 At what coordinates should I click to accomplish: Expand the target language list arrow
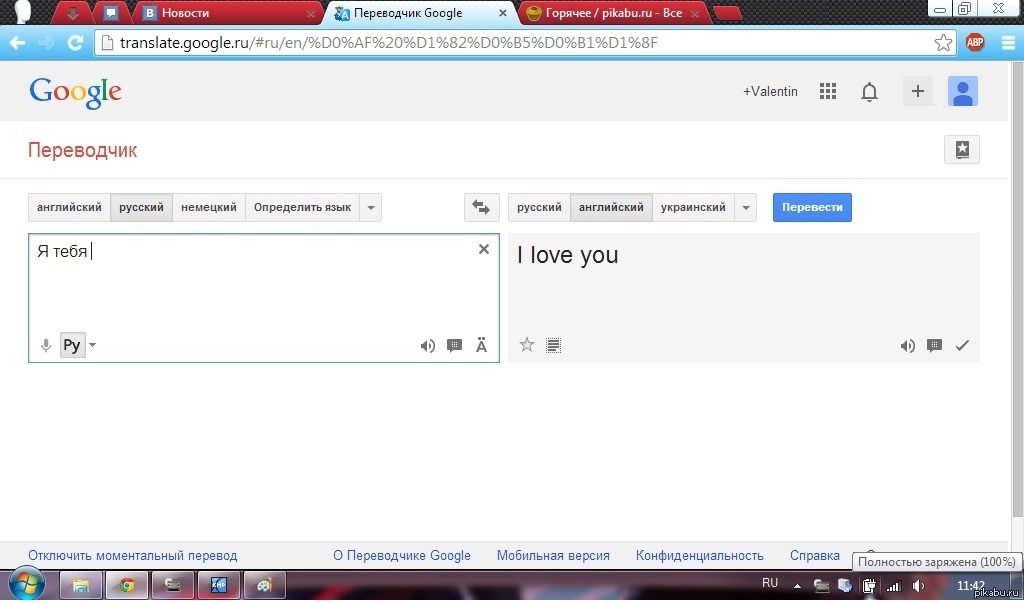746,208
